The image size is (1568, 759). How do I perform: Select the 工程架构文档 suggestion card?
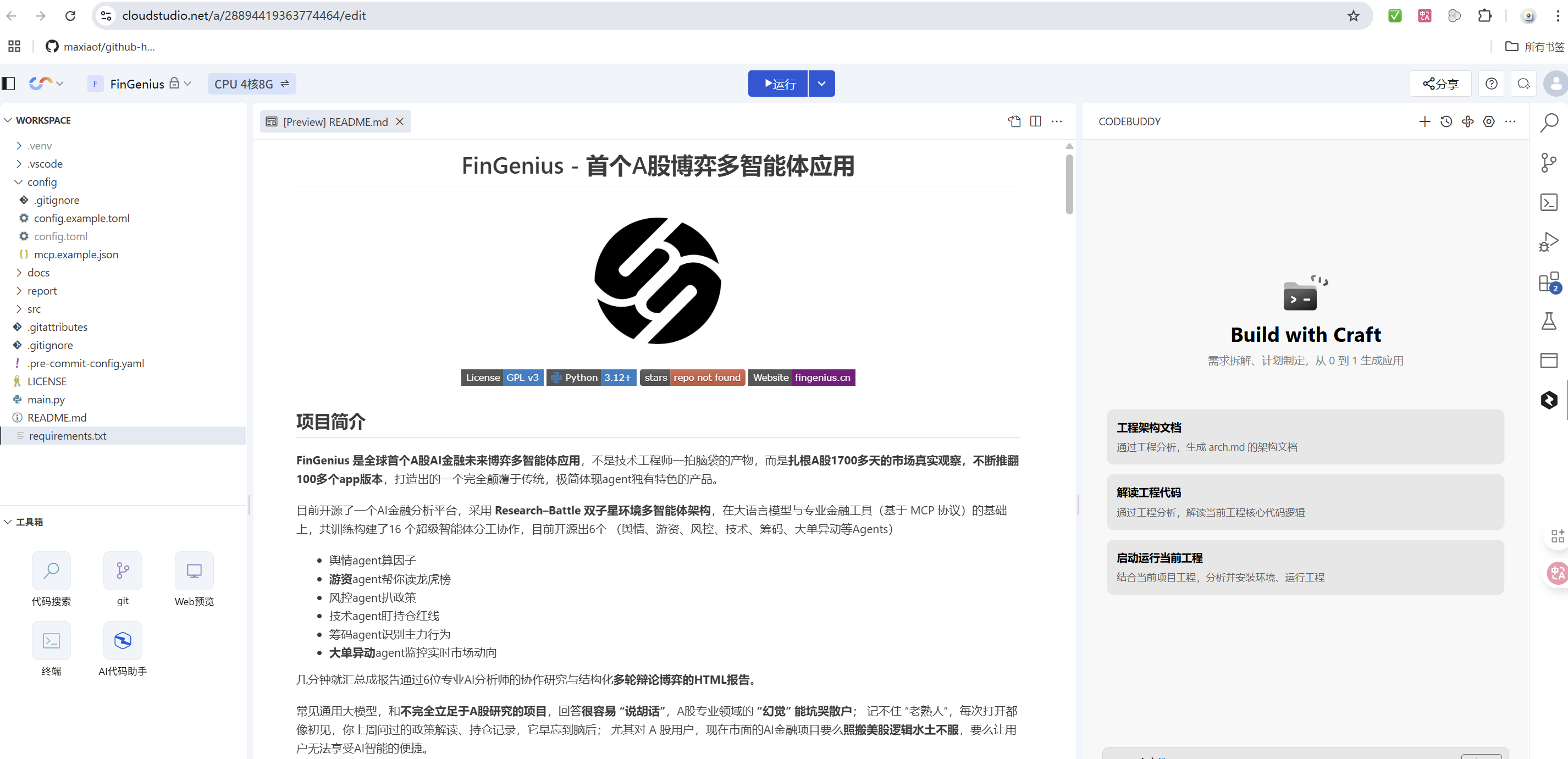click(1306, 437)
